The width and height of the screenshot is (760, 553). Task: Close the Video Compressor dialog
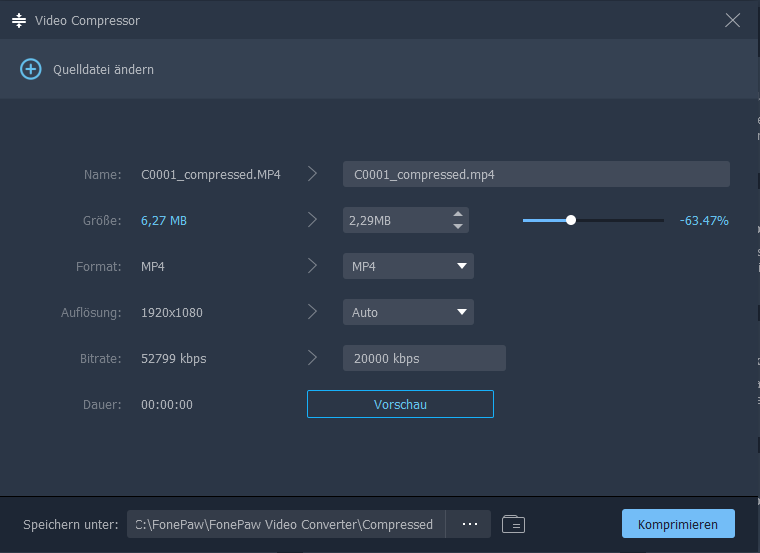click(733, 20)
